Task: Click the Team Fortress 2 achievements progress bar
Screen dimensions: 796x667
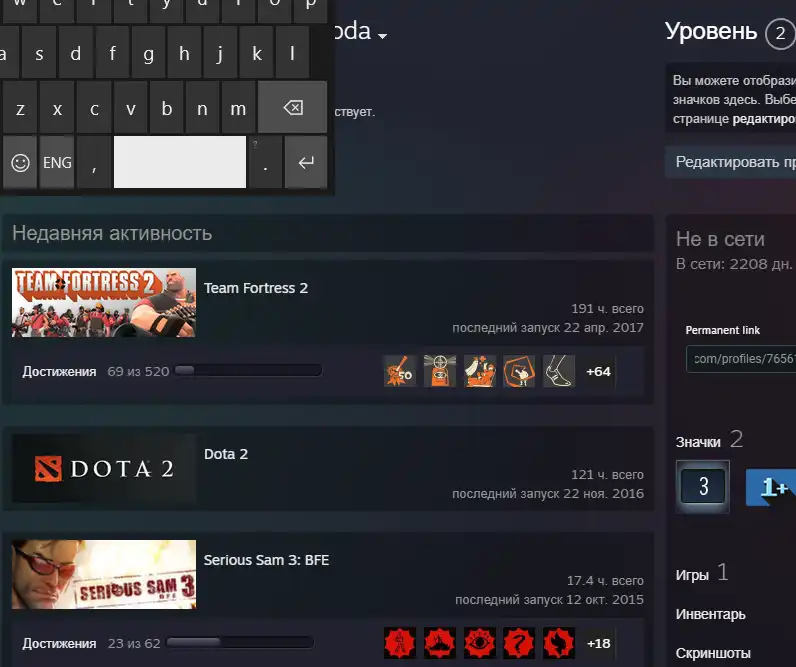Action: pyautogui.click(x=248, y=371)
